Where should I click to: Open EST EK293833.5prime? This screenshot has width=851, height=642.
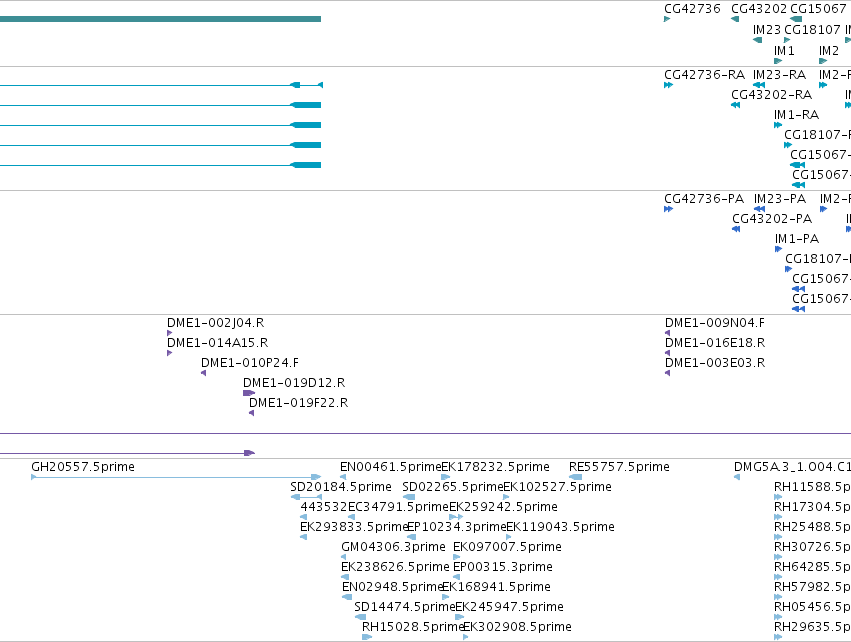pyautogui.click(x=353, y=527)
